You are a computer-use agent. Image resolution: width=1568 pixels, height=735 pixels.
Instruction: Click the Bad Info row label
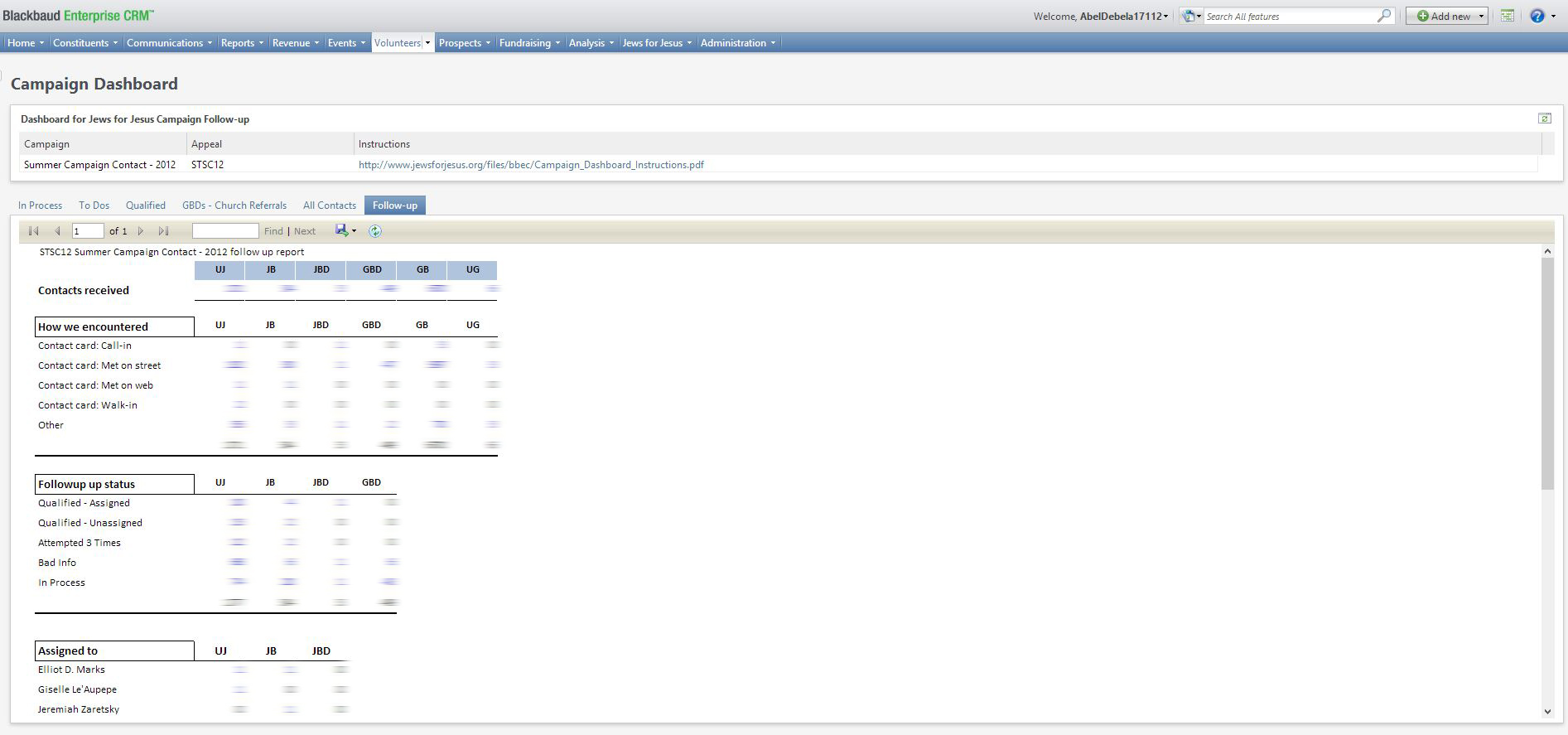pyautogui.click(x=57, y=563)
